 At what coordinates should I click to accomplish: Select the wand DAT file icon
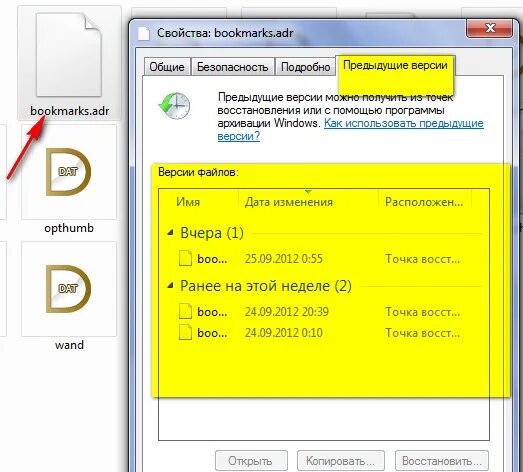pos(68,289)
